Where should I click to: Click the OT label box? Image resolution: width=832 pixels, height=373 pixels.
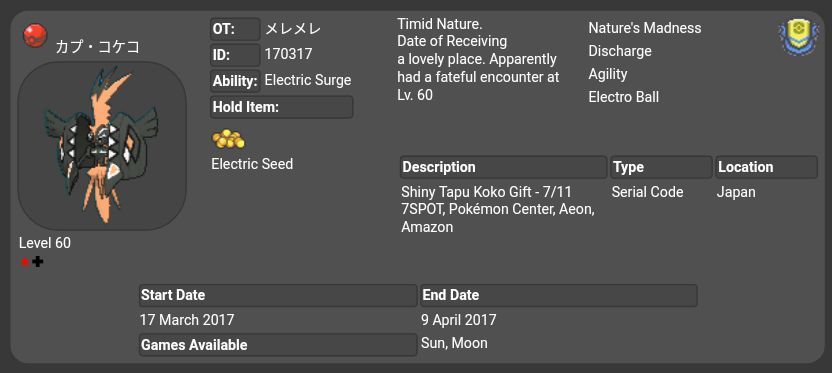point(235,29)
